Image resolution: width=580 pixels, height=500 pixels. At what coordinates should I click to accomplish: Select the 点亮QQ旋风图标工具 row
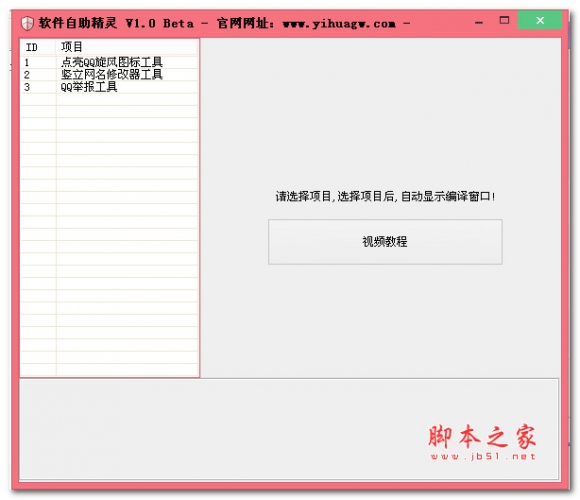109,62
